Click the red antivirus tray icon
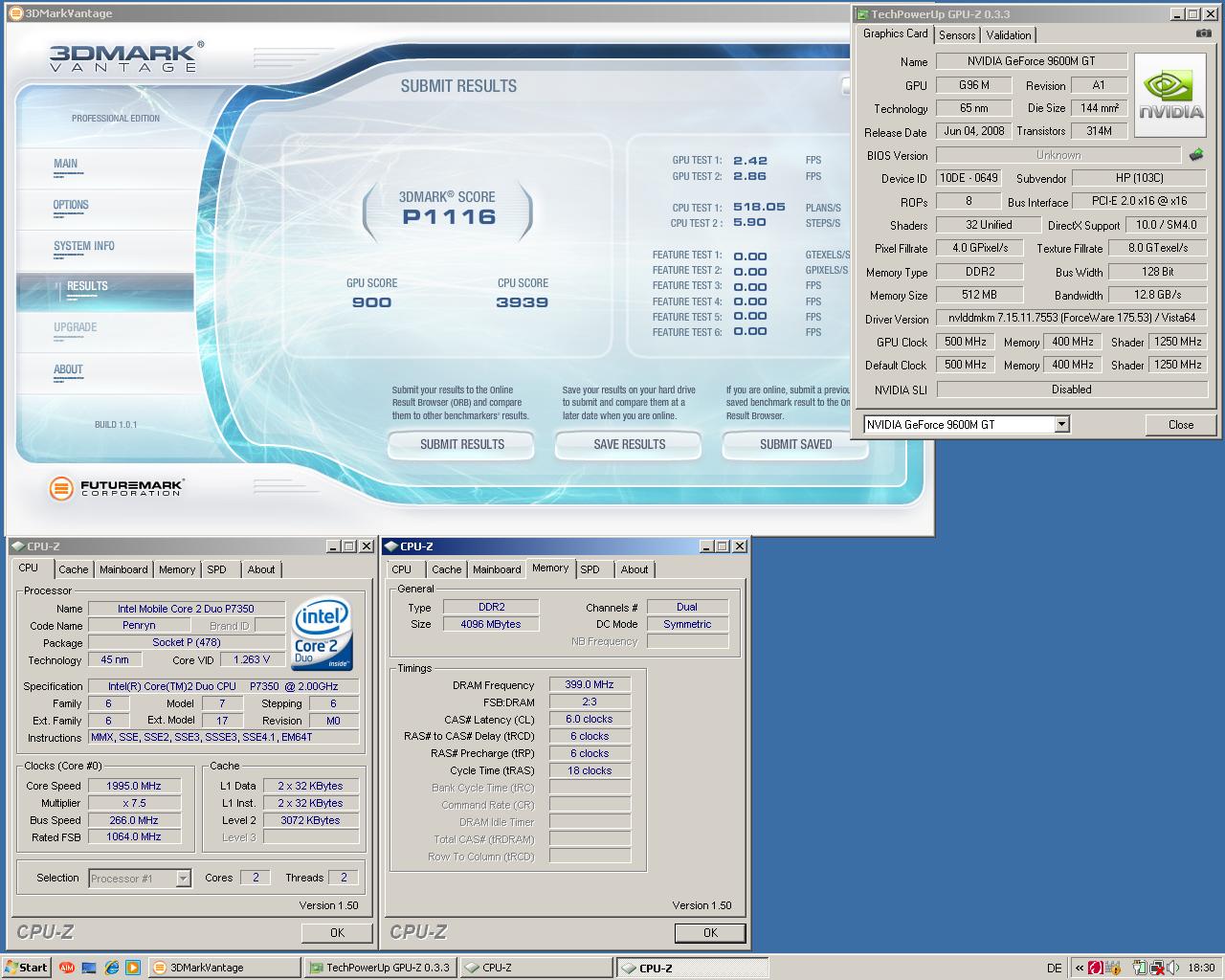This screenshot has width=1225, height=980. [x=1094, y=968]
